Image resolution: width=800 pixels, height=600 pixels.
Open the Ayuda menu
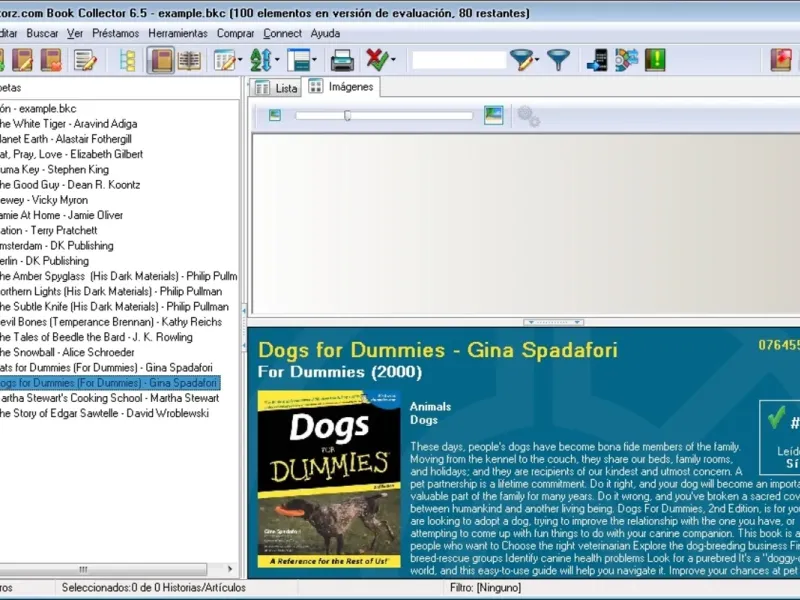tap(325, 34)
